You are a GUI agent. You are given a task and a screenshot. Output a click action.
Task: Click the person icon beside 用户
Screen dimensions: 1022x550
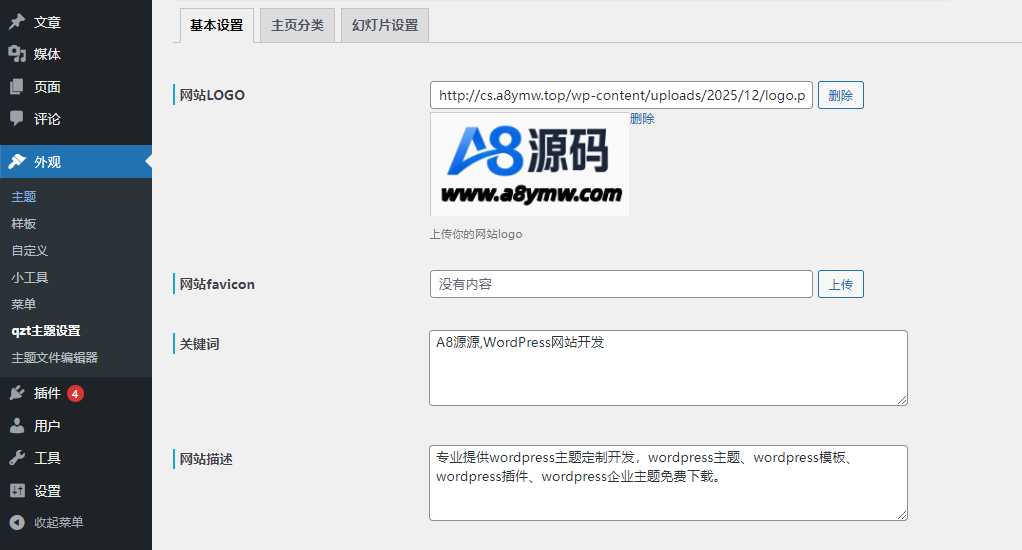pos(17,426)
